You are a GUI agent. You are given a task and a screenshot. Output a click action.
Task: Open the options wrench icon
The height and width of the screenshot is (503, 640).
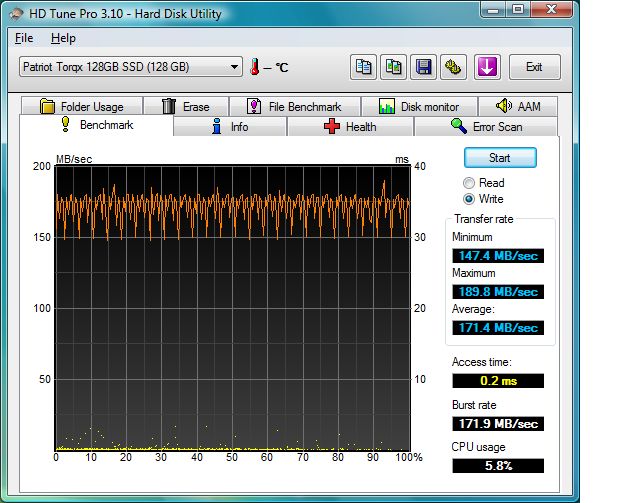pyautogui.click(x=454, y=67)
